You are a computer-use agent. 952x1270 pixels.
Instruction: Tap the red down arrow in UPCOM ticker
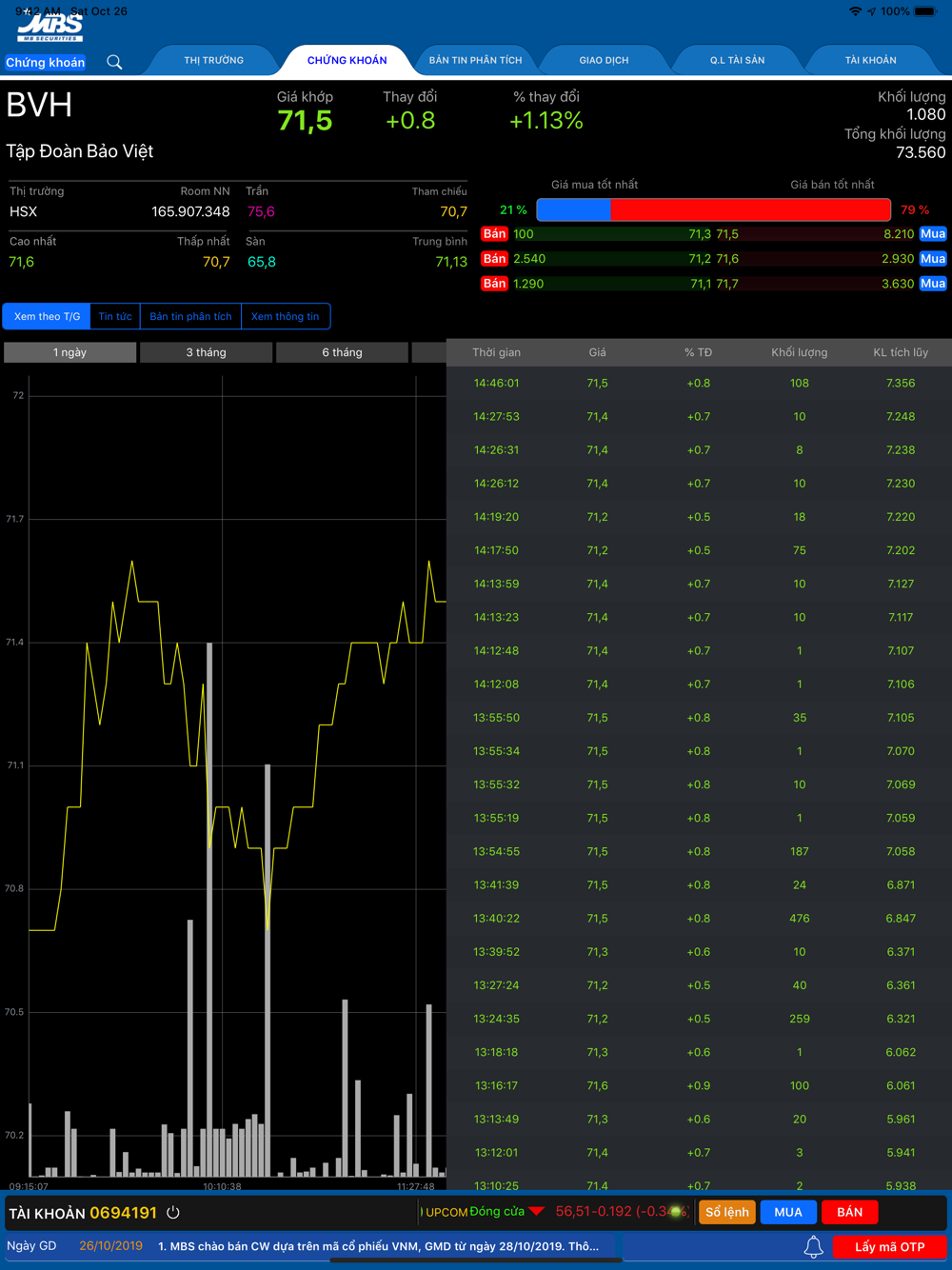pos(536,1212)
